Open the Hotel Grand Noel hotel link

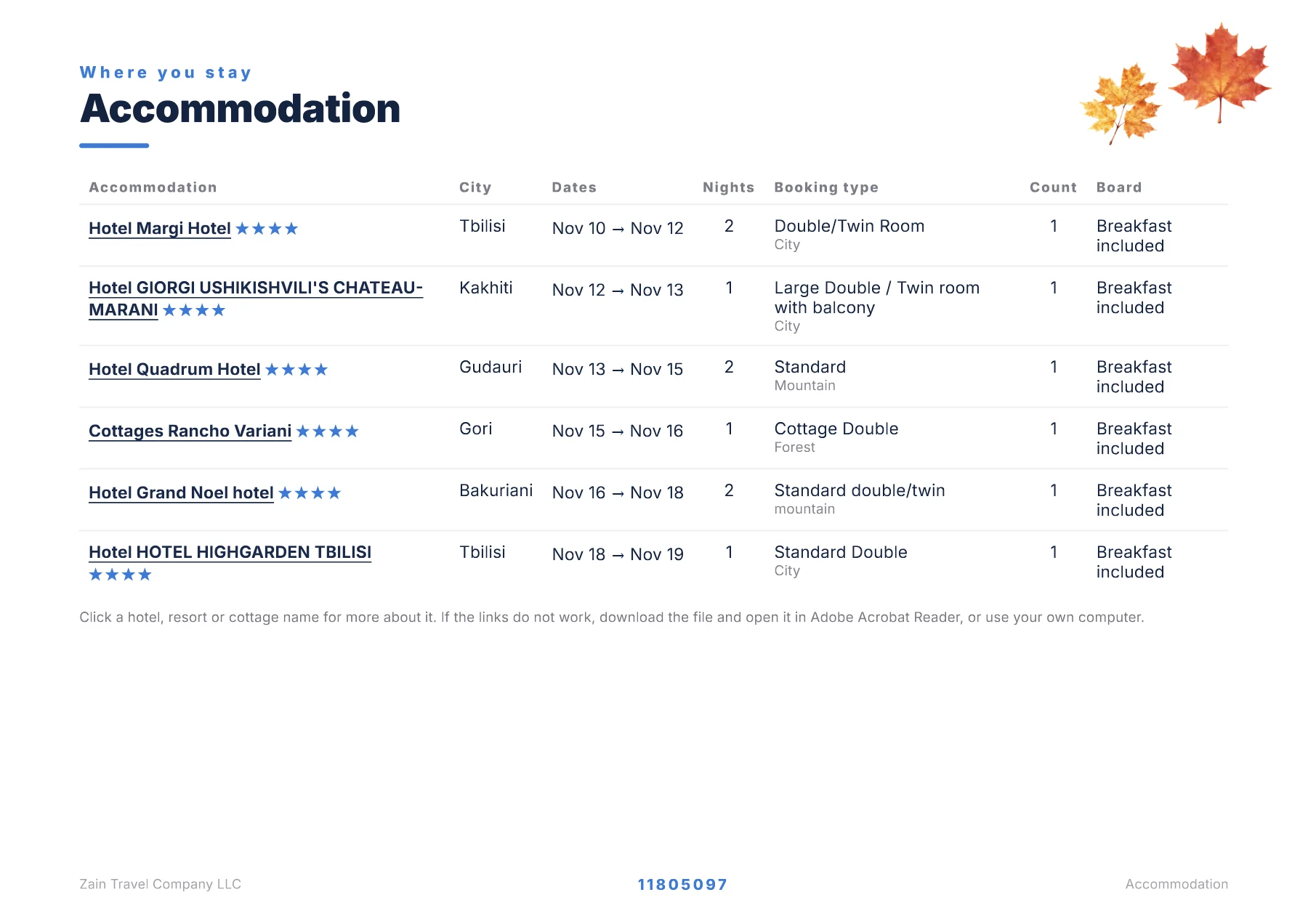coord(181,493)
